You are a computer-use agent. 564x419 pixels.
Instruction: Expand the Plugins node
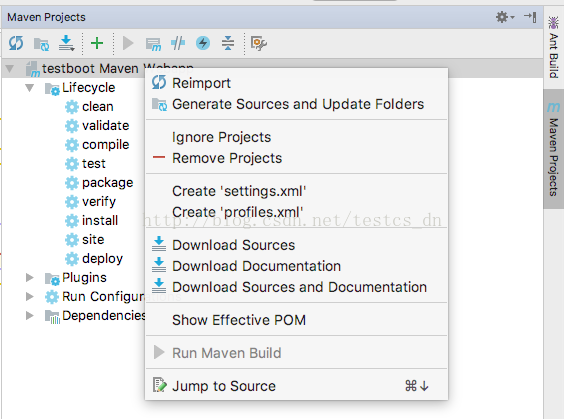(x=30, y=277)
